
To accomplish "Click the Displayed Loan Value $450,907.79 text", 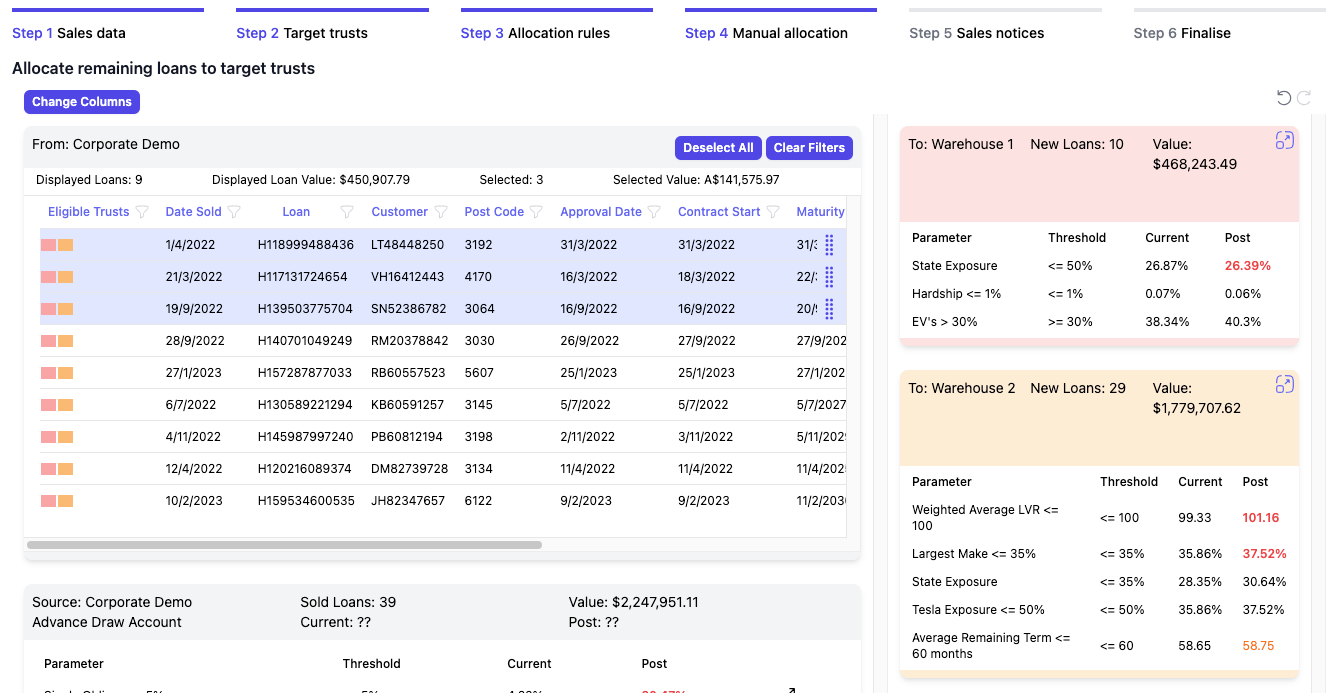I will pos(311,180).
